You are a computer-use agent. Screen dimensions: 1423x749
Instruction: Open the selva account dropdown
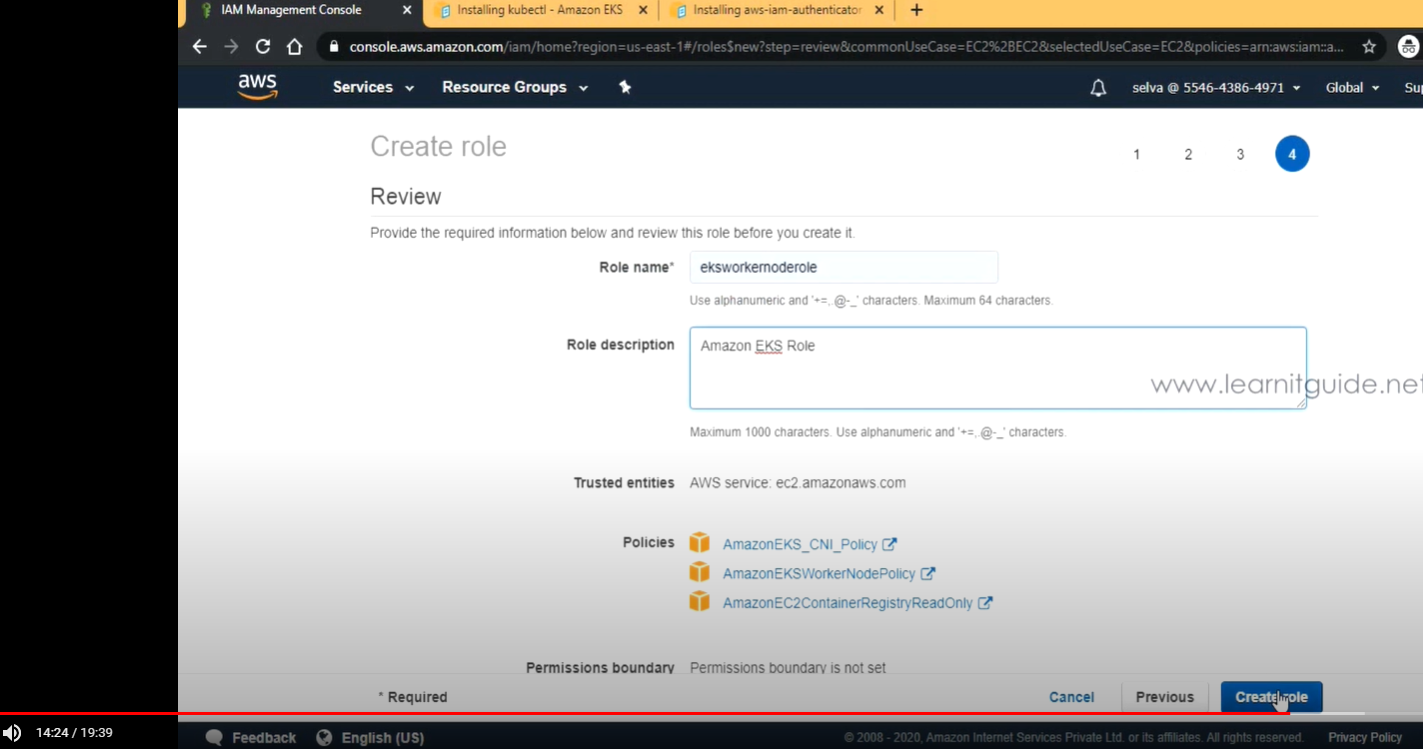coord(1216,88)
